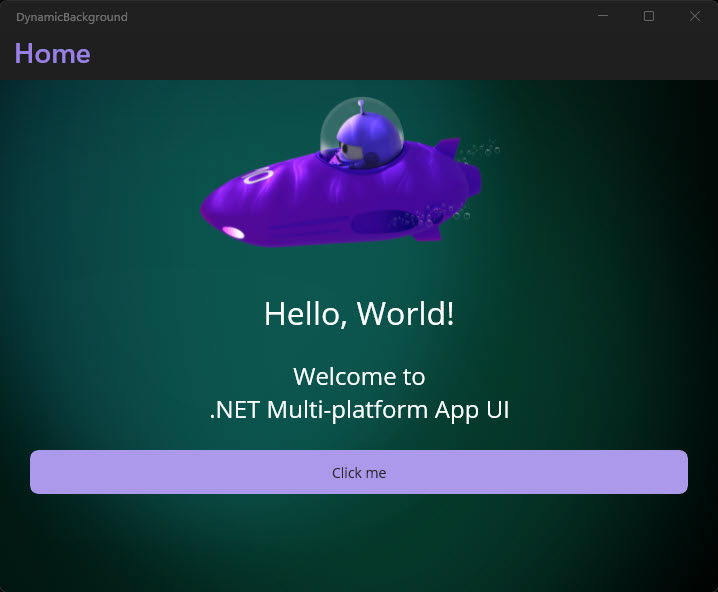
Task: Select the Hello, World! heading
Action: (359, 314)
